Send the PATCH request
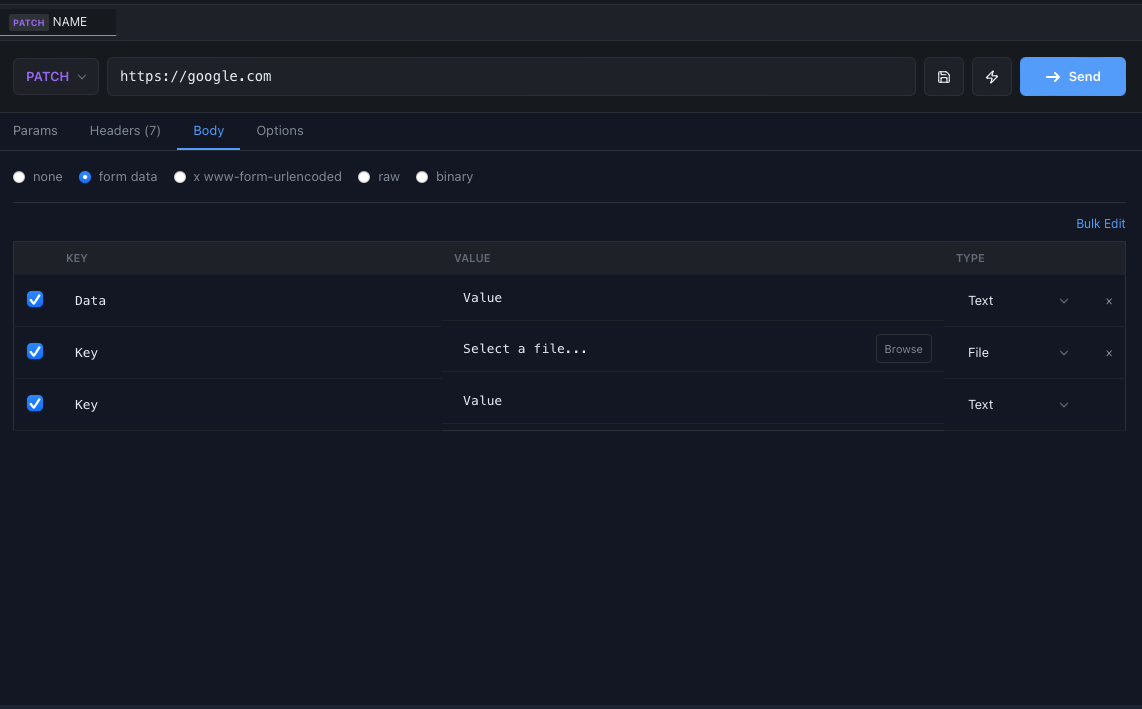 [1072, 76]
